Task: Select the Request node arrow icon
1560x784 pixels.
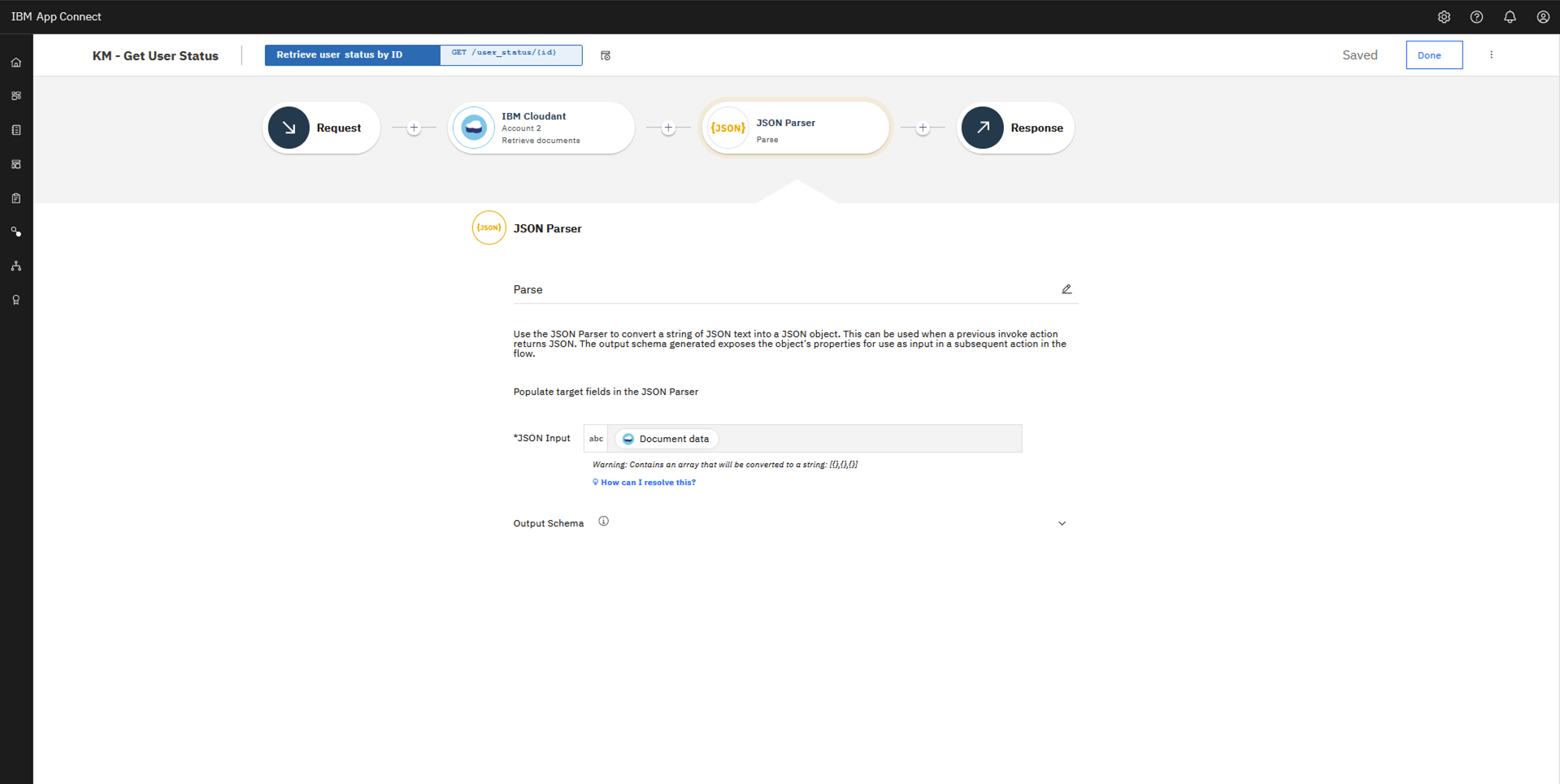Action: click(x=289, y=128)
